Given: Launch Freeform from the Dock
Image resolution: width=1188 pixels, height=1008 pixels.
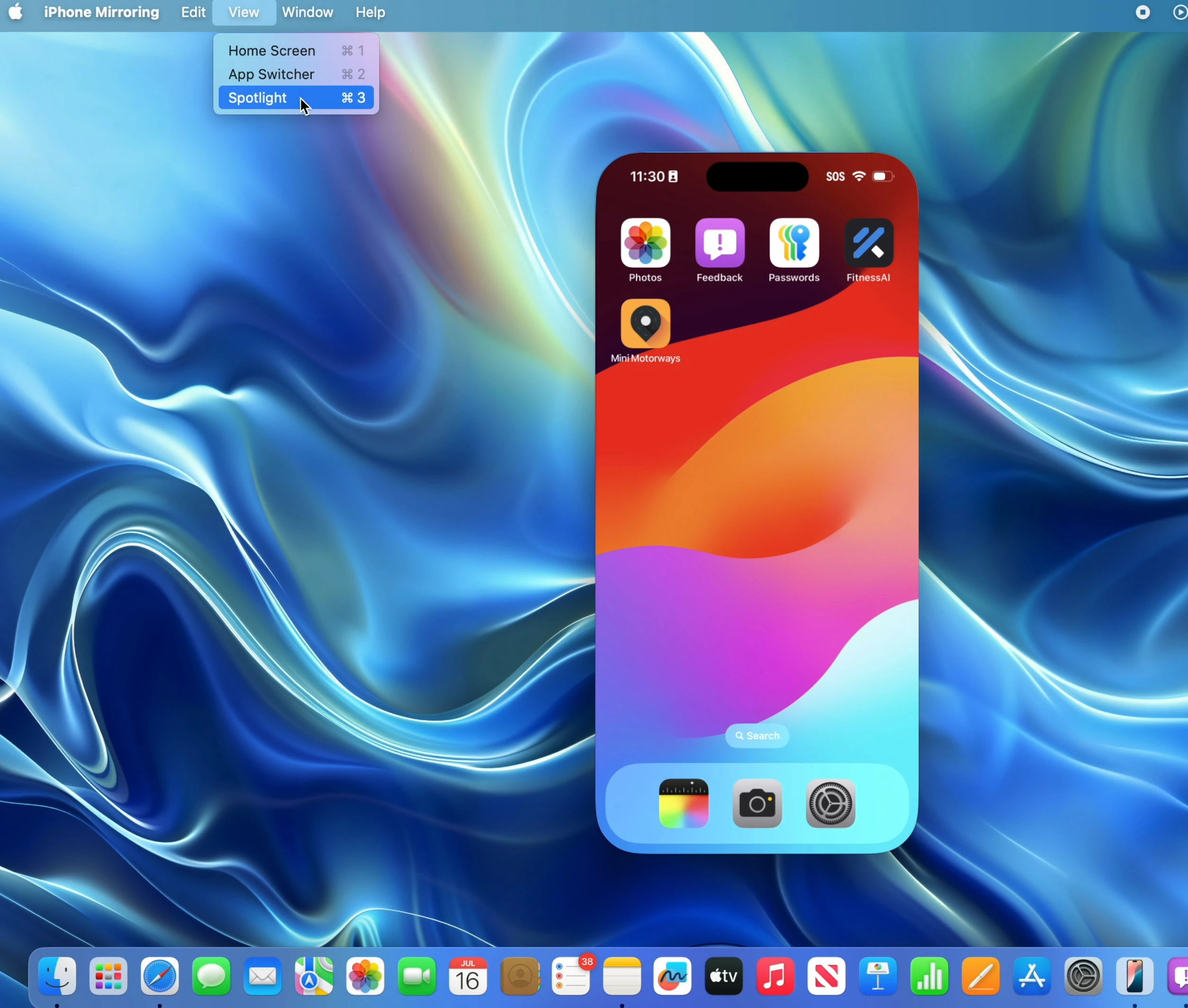Looking at the screenshot, I should pos(673,976).
